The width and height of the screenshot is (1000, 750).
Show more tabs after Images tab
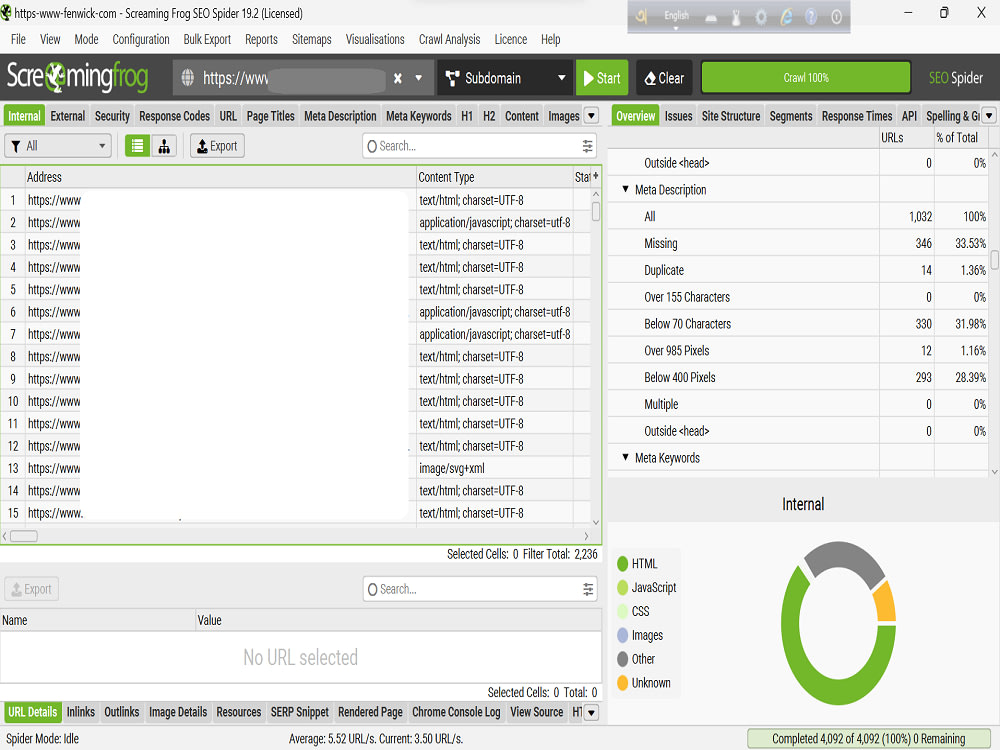click(x=591, y=116)
